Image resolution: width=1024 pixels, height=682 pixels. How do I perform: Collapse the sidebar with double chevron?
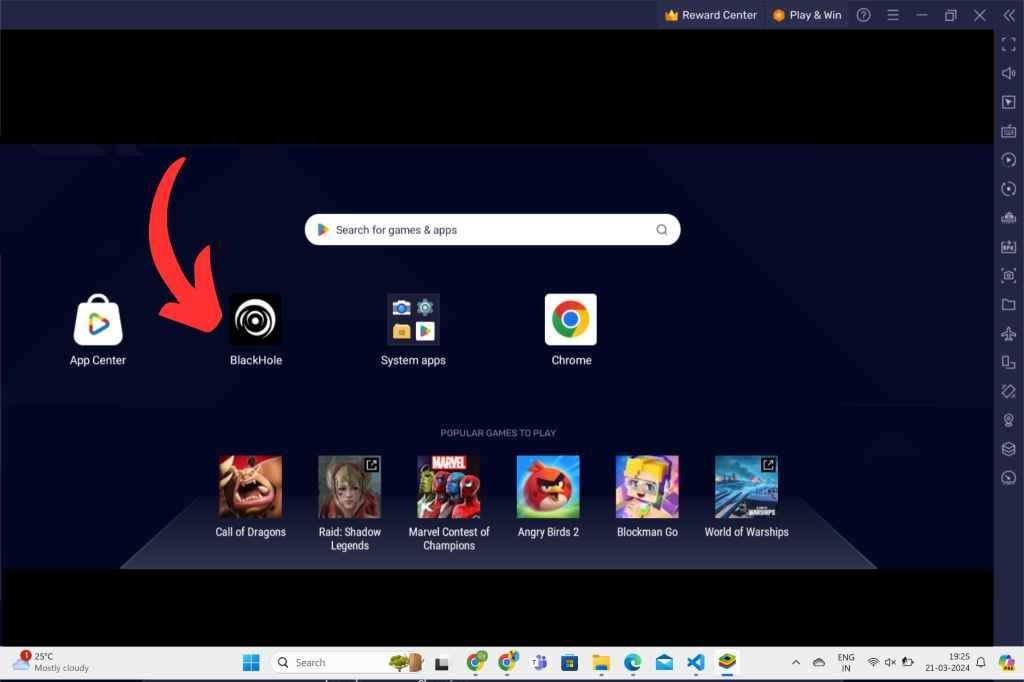[1008, 15]
